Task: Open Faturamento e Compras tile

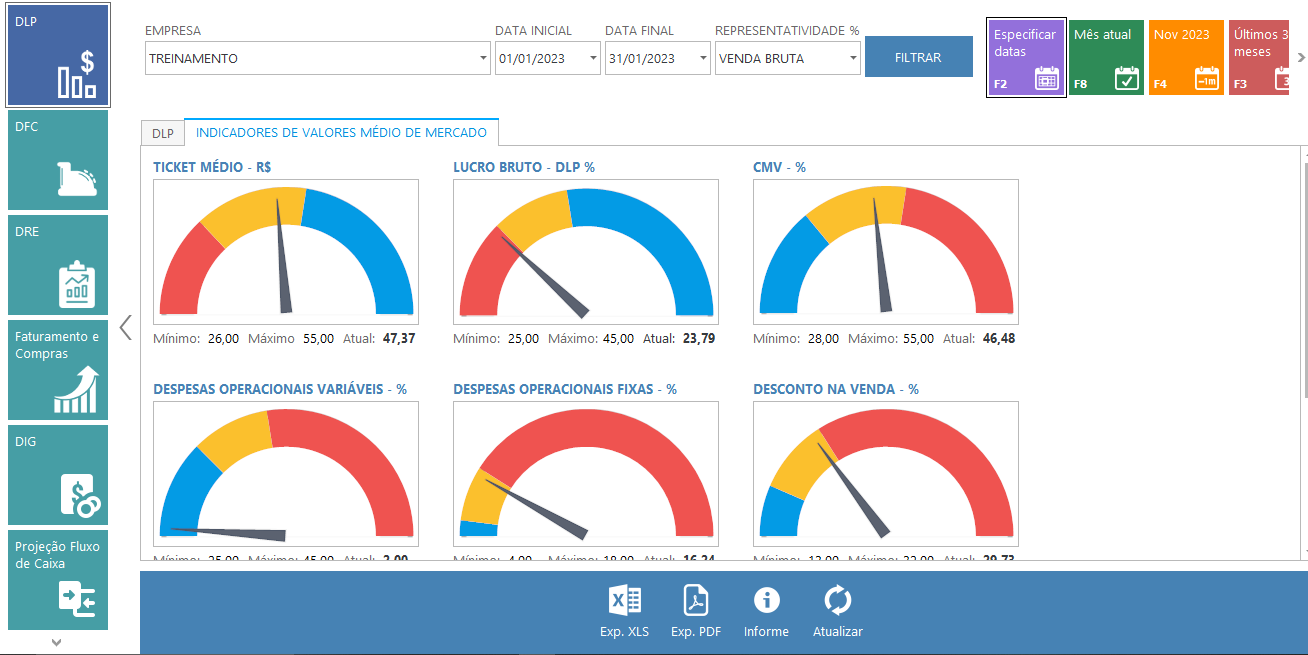Action: (58, 370)
